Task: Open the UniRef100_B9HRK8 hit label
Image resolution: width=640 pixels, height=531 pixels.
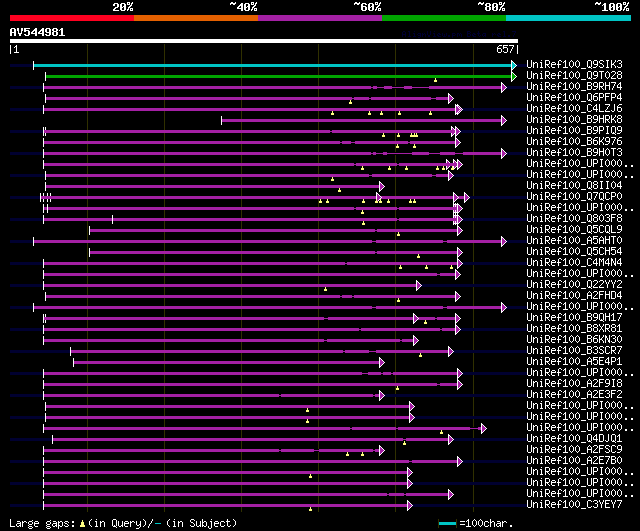Action: [574, 120]
